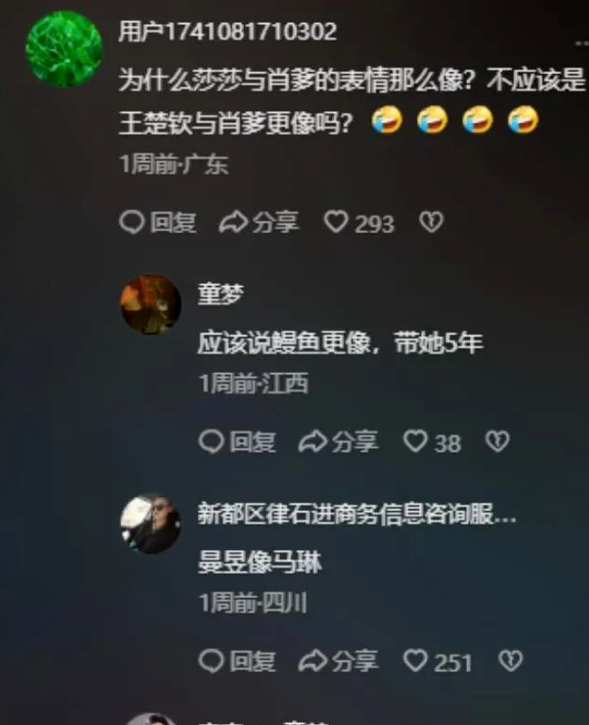Open the 童梦 username link
The image size is (589, 725).
pyautogui.click(x=221, y=294)
